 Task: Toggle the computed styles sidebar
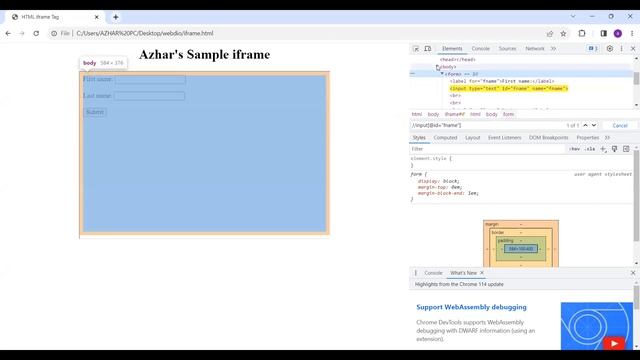click(626, 149)
